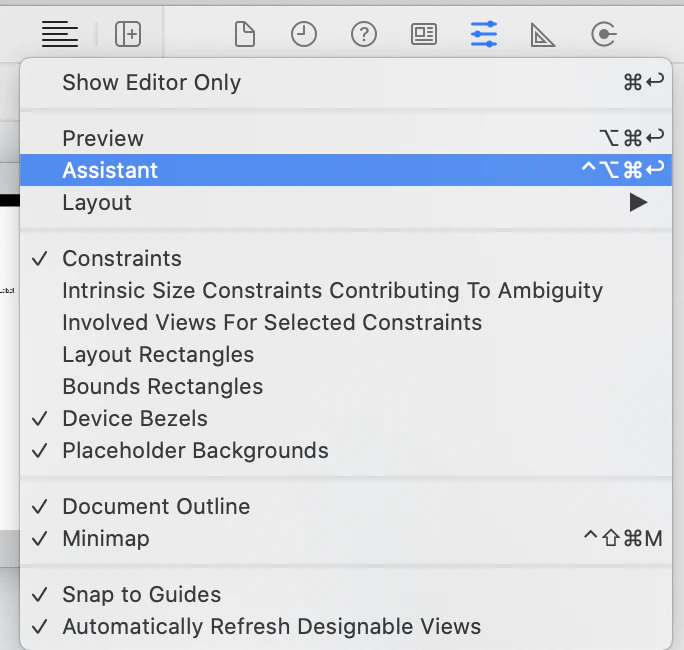The width and height of the screenshot is (684, 650).
Task: Uncheck Automatically Refresh Designable Views
Action: click(x=346, y=626)
